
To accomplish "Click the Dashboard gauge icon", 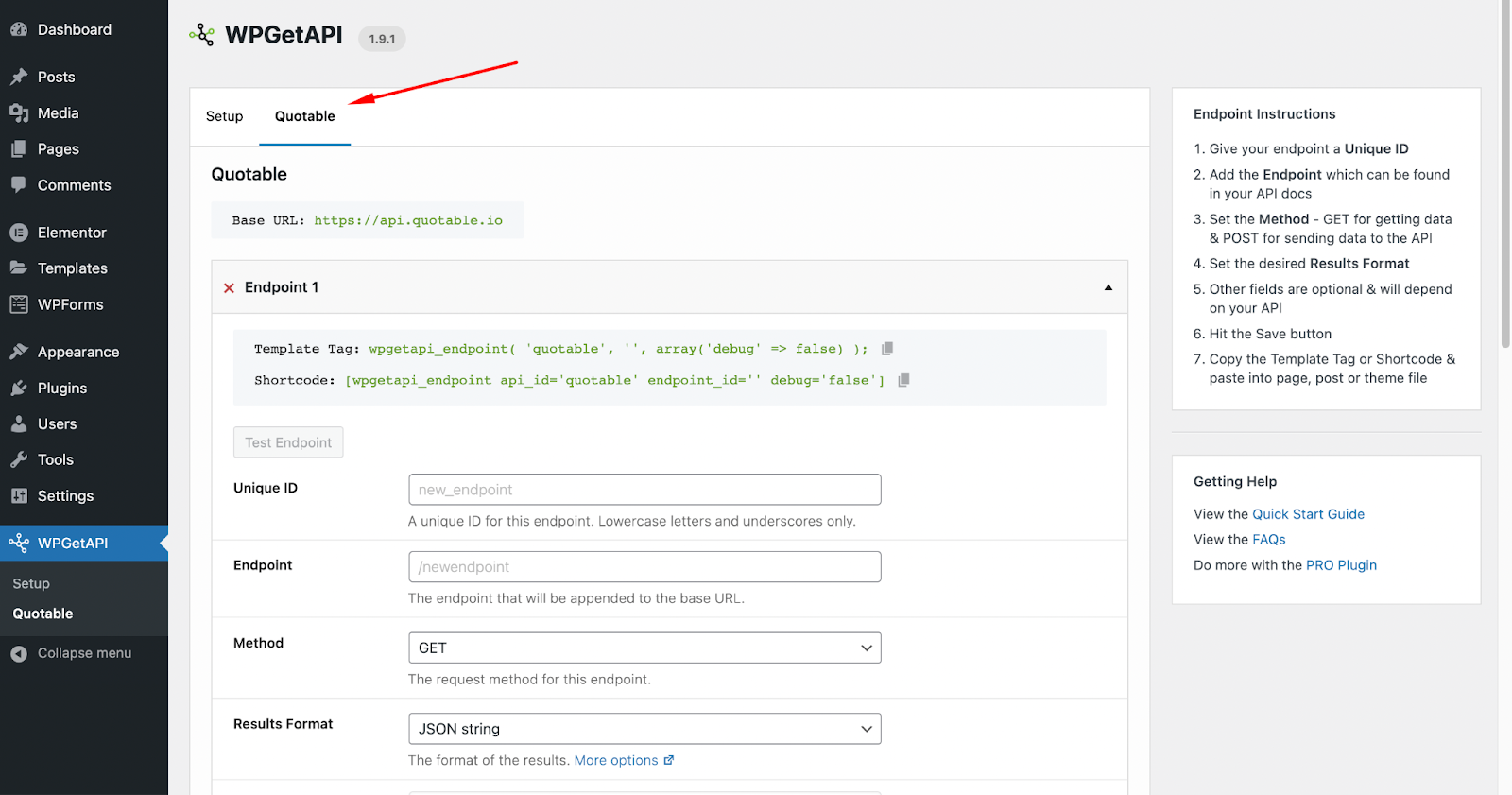I will [x=19, y=29].
